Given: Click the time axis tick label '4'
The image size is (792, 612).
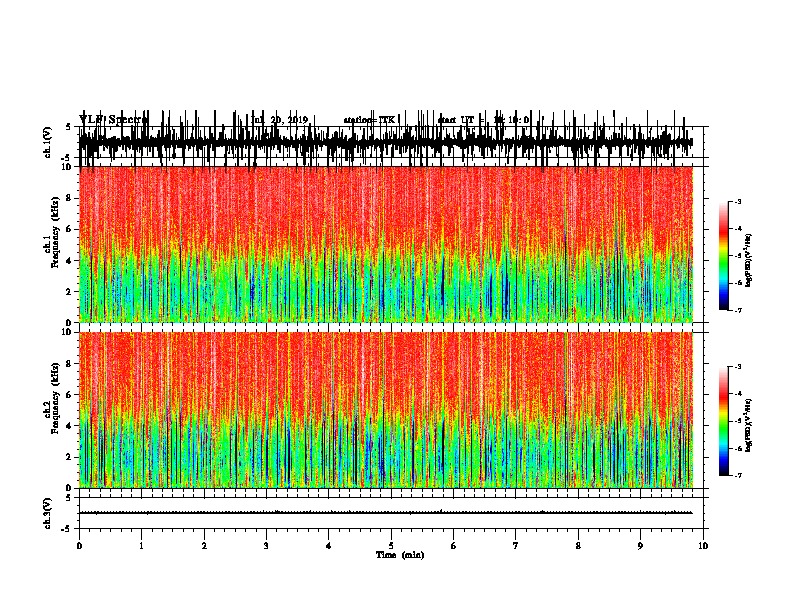Looking at the screenshot, I should [x=329, y=546].
